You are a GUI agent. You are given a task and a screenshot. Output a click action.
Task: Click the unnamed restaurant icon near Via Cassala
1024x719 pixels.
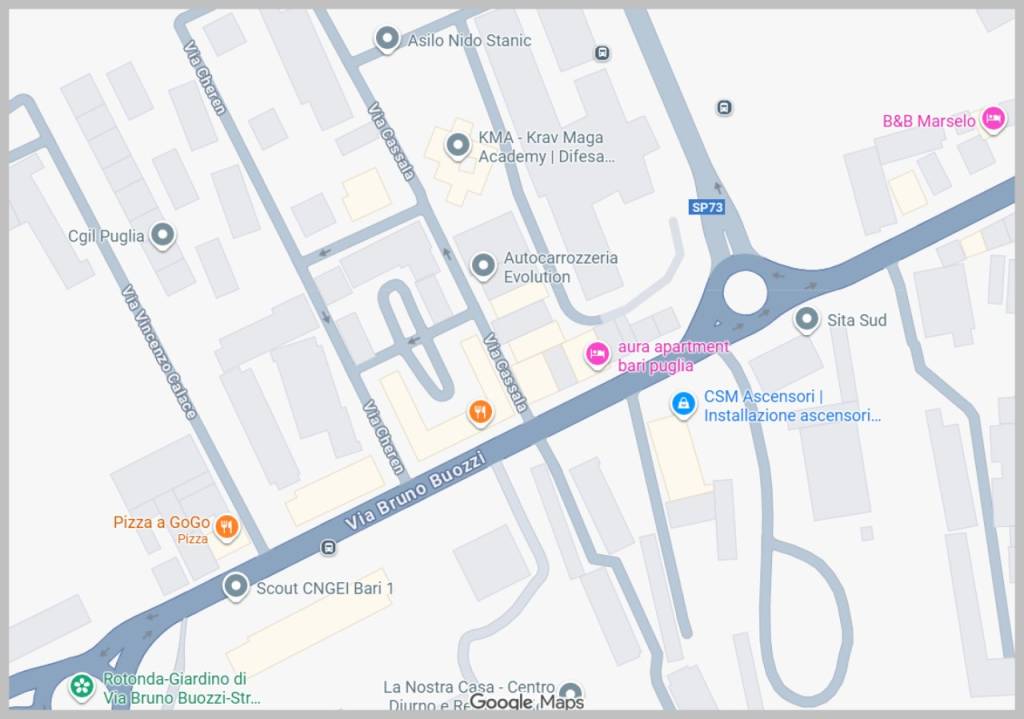pyautogui.click(x=481, y=412)
